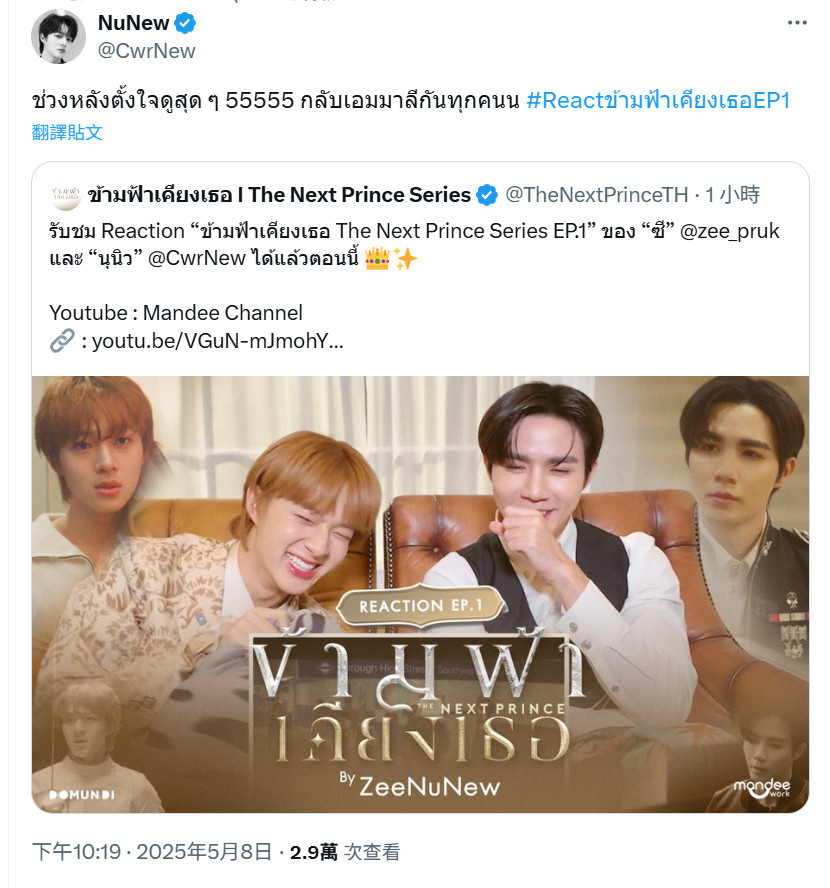Click the 翻譯貼文 translate post link
The image size is (830, 888).
(67, 133)
